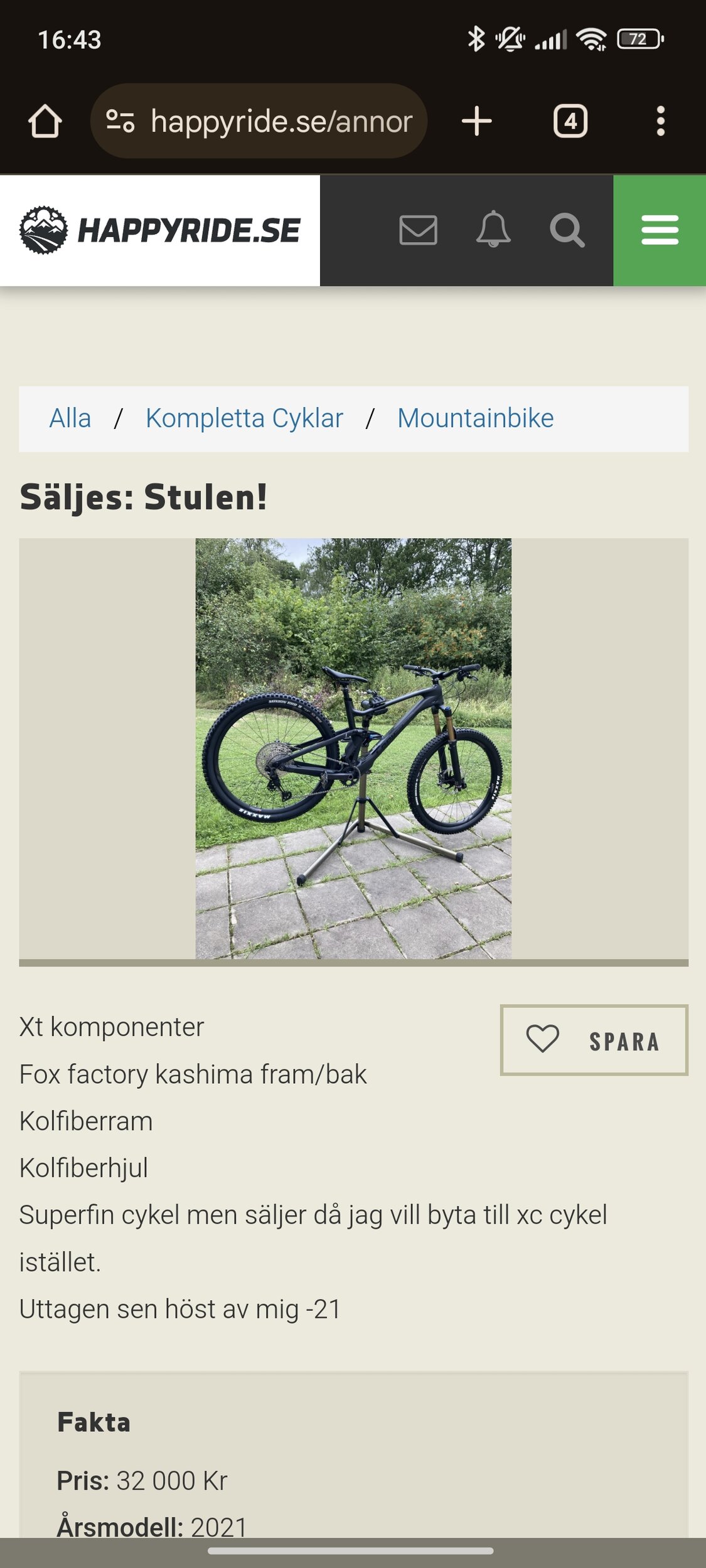Open a new tab with plus icon
Image resolution: width=706 pixels, height=1568 pixels.
[477, 121]
